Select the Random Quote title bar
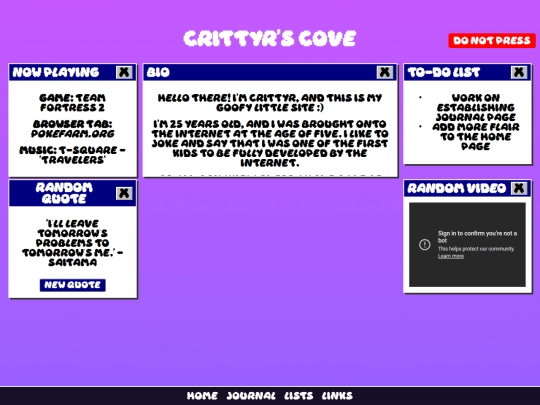 tap(73, 193)
